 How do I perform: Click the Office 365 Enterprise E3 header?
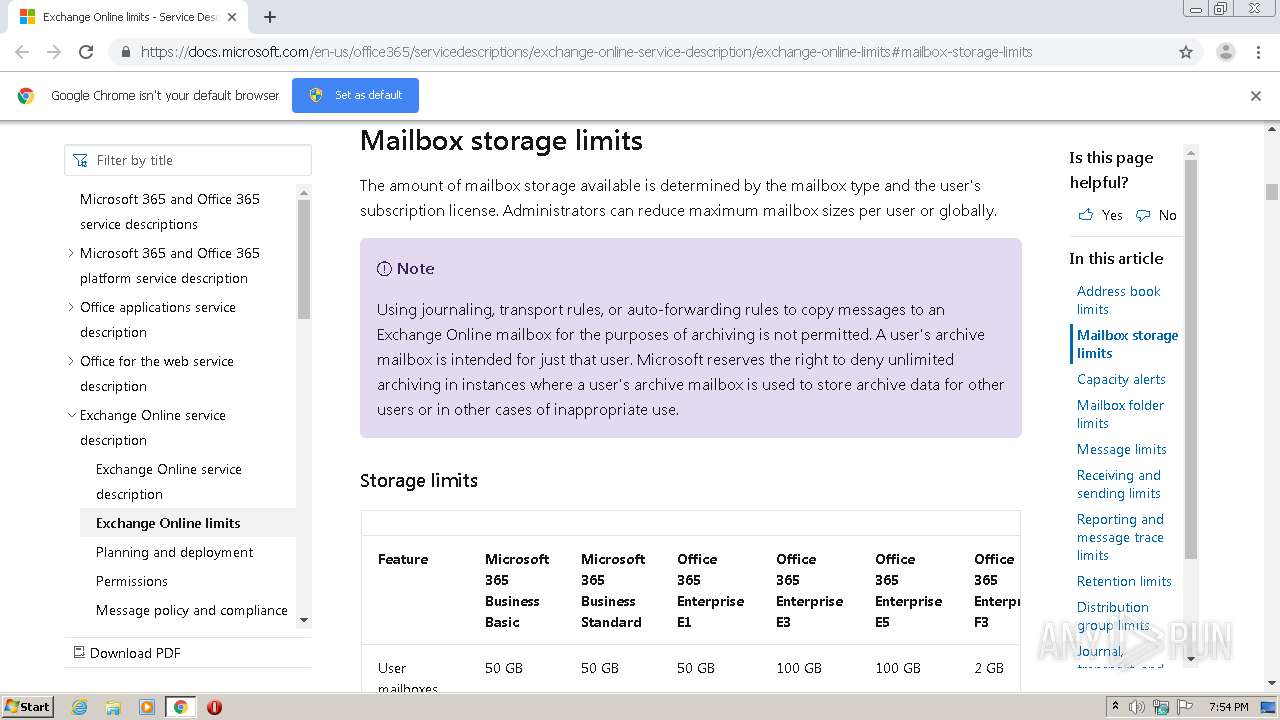(x=810, y=590)
